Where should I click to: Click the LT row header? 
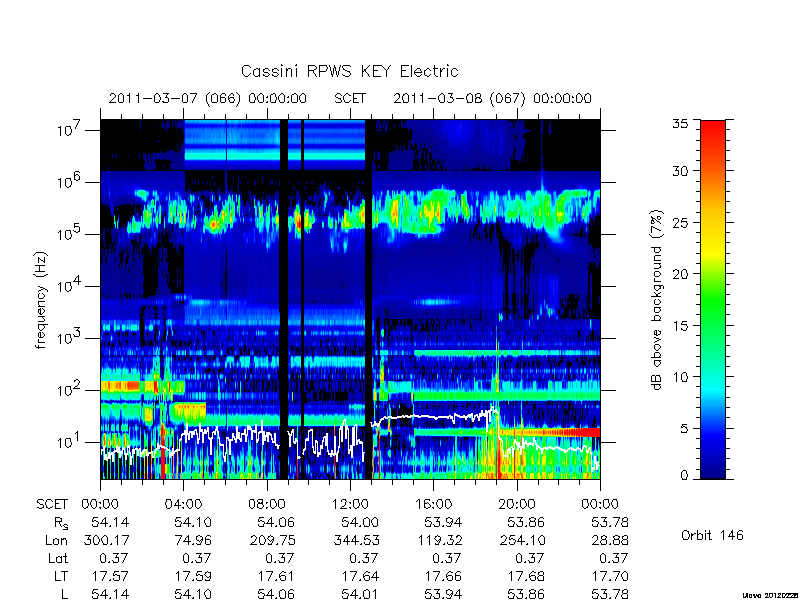[x=61, y=576]
